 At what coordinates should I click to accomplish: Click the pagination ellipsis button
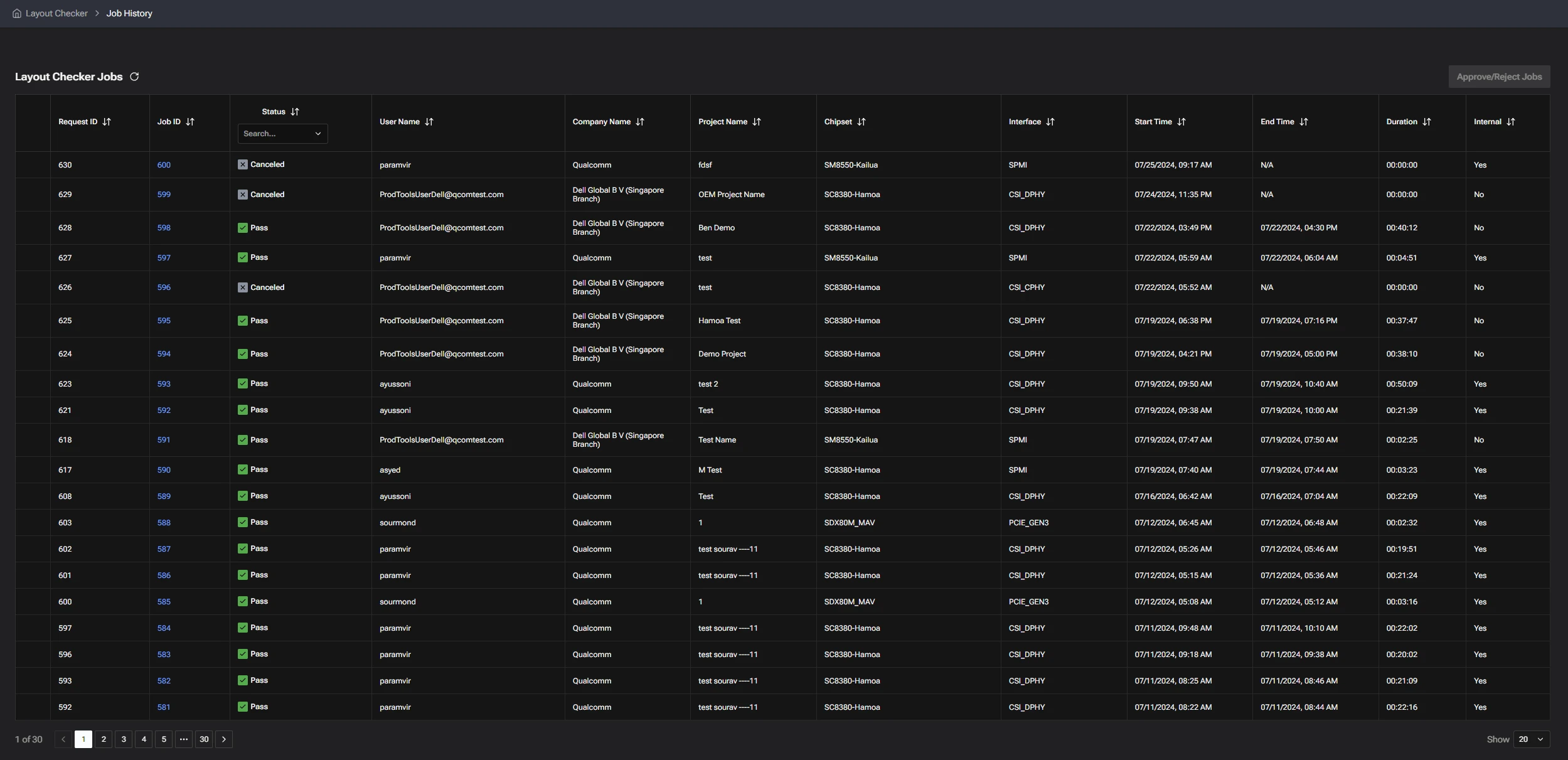(184, 739)
